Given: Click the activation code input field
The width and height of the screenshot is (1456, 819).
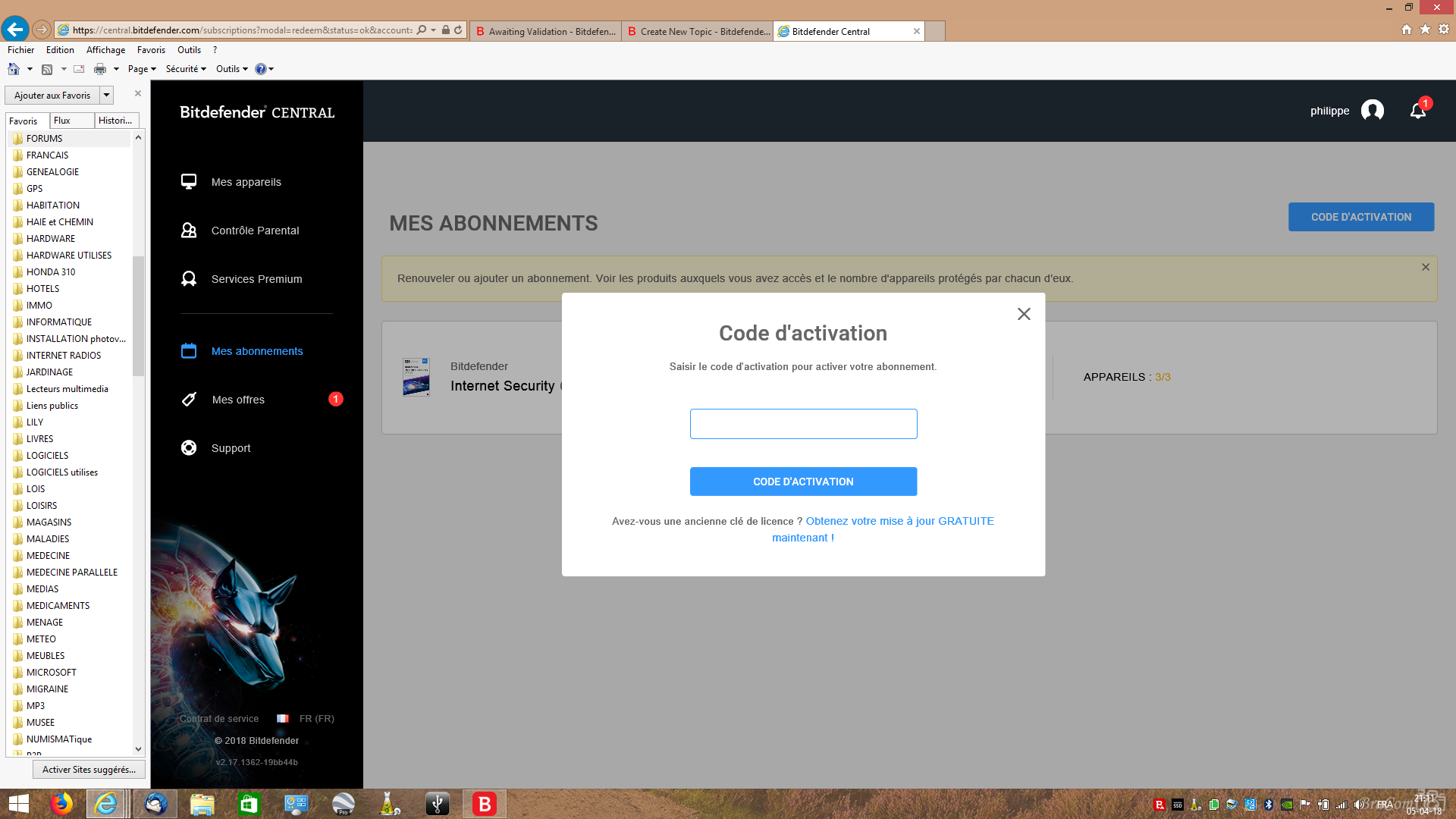Looking at the screenshot, I should point(803,424).
